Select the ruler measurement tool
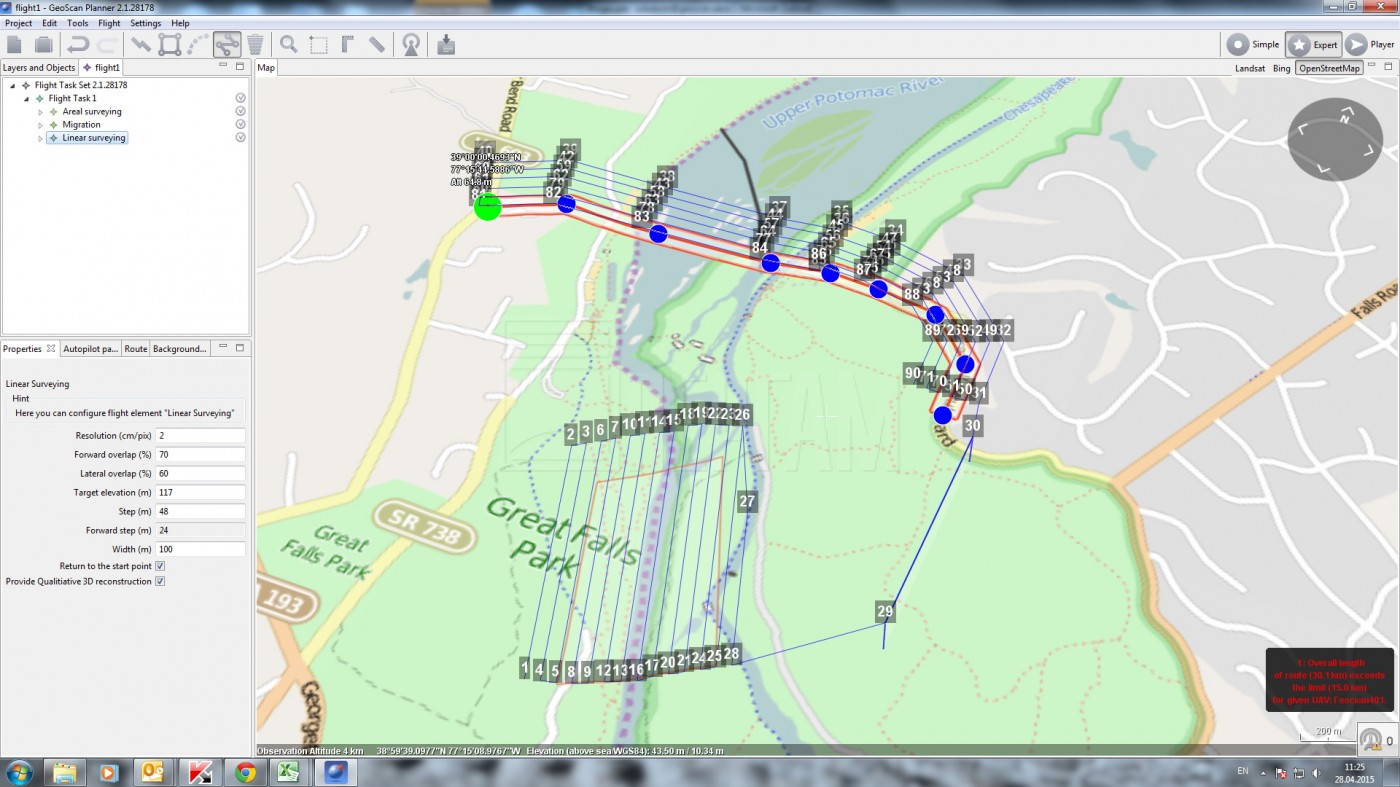1400x787 pixels. tap(377, 44)
